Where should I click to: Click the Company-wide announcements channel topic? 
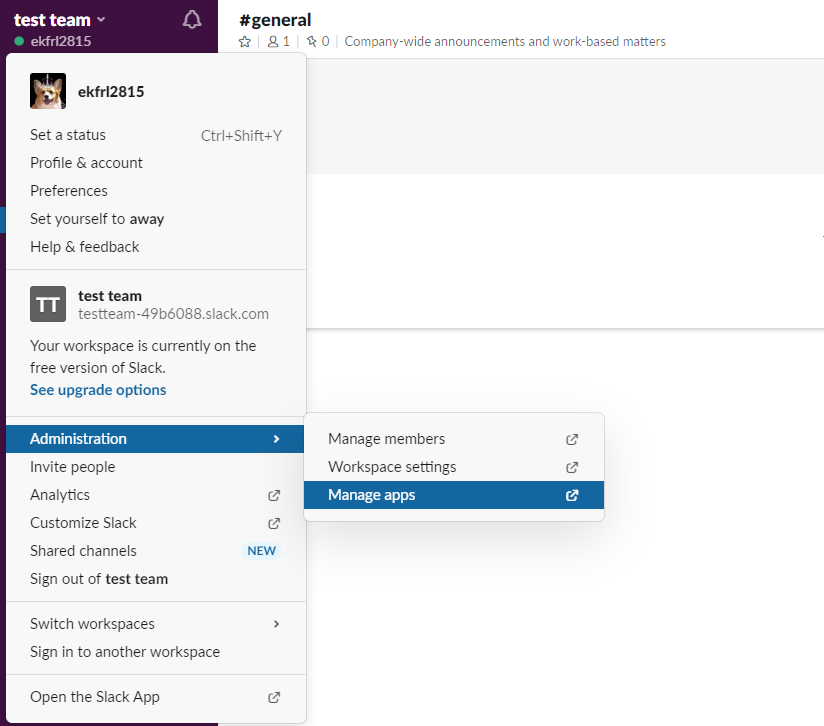[505, 42]
